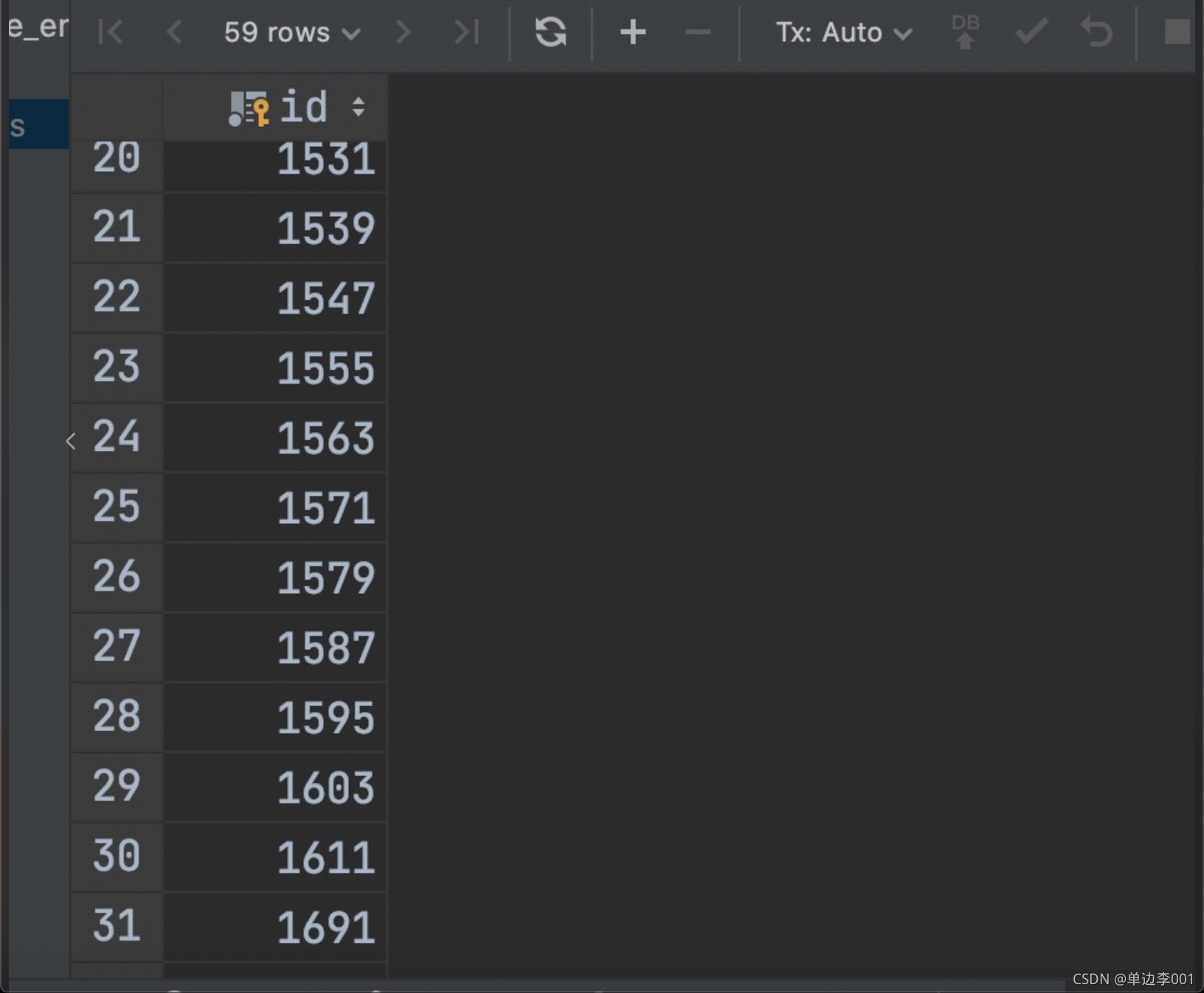Select the cell with id 1603
The width and height of the screenshot is (1204, 993).
(x=275, y=787)
